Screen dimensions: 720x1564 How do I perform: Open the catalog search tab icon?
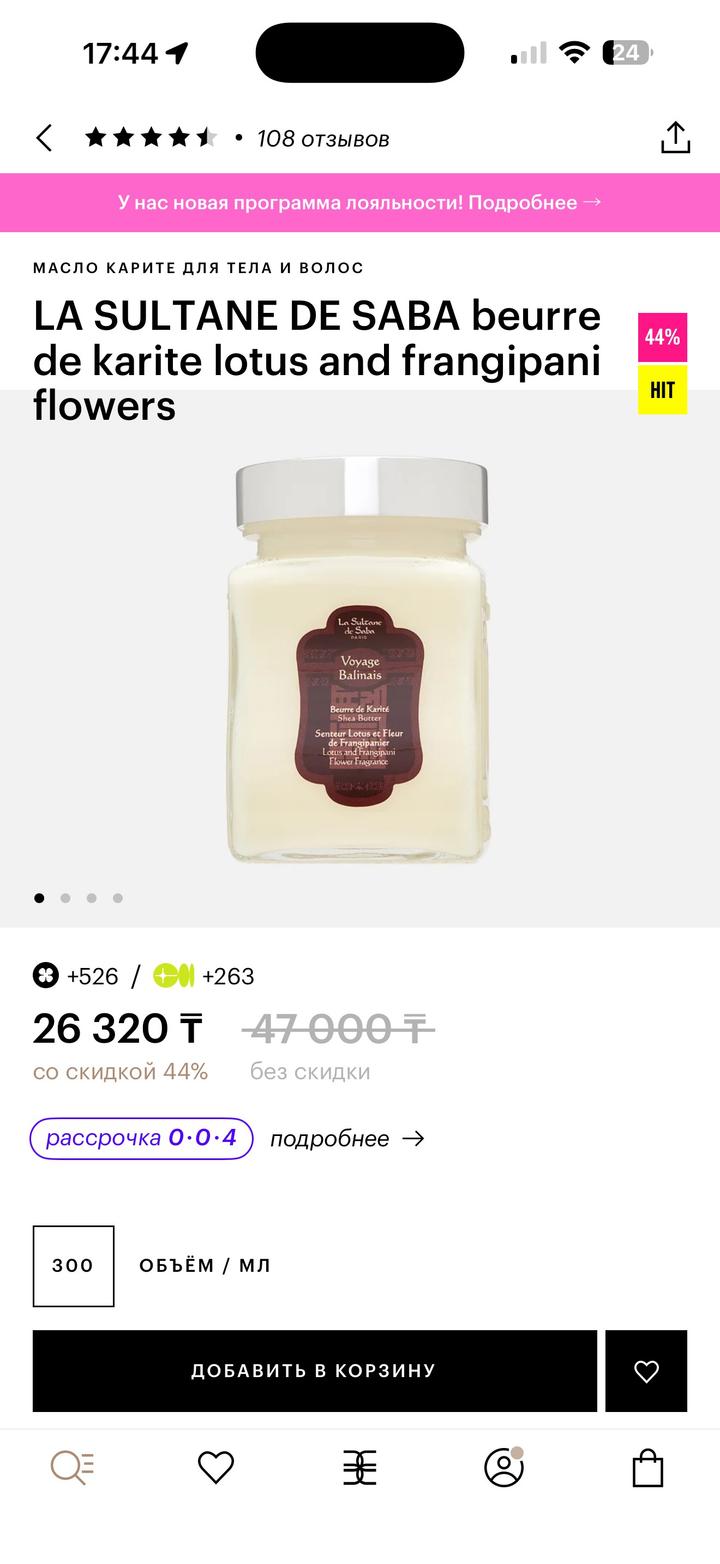click(72, 1468)
